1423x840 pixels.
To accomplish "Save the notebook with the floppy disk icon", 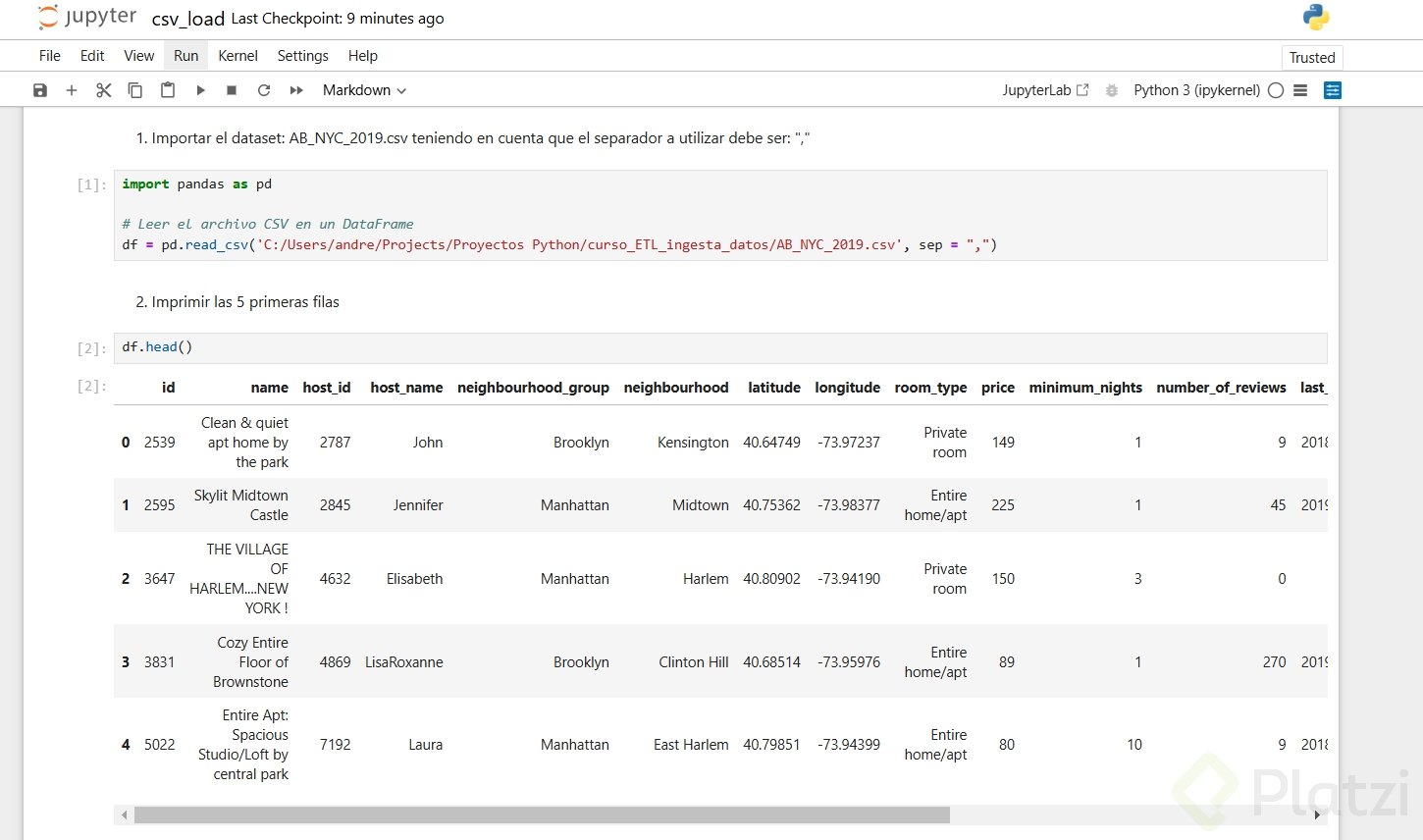I will click(40, 90).
